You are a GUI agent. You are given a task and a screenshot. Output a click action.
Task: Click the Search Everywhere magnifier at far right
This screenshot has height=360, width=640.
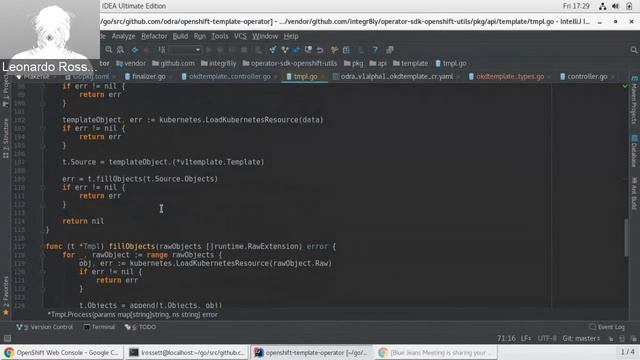point(633,50)
